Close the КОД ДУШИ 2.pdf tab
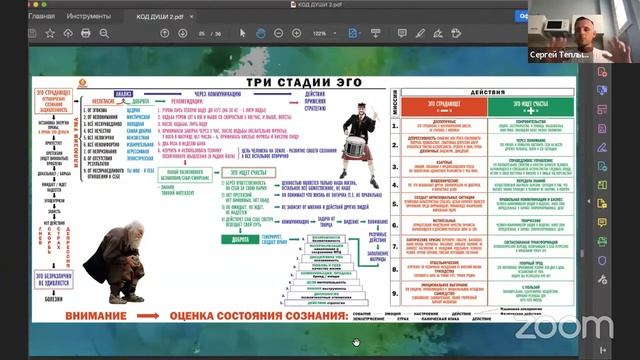This screenshot has height=360, width=640. pyautogui.click(x=191, y=17)
